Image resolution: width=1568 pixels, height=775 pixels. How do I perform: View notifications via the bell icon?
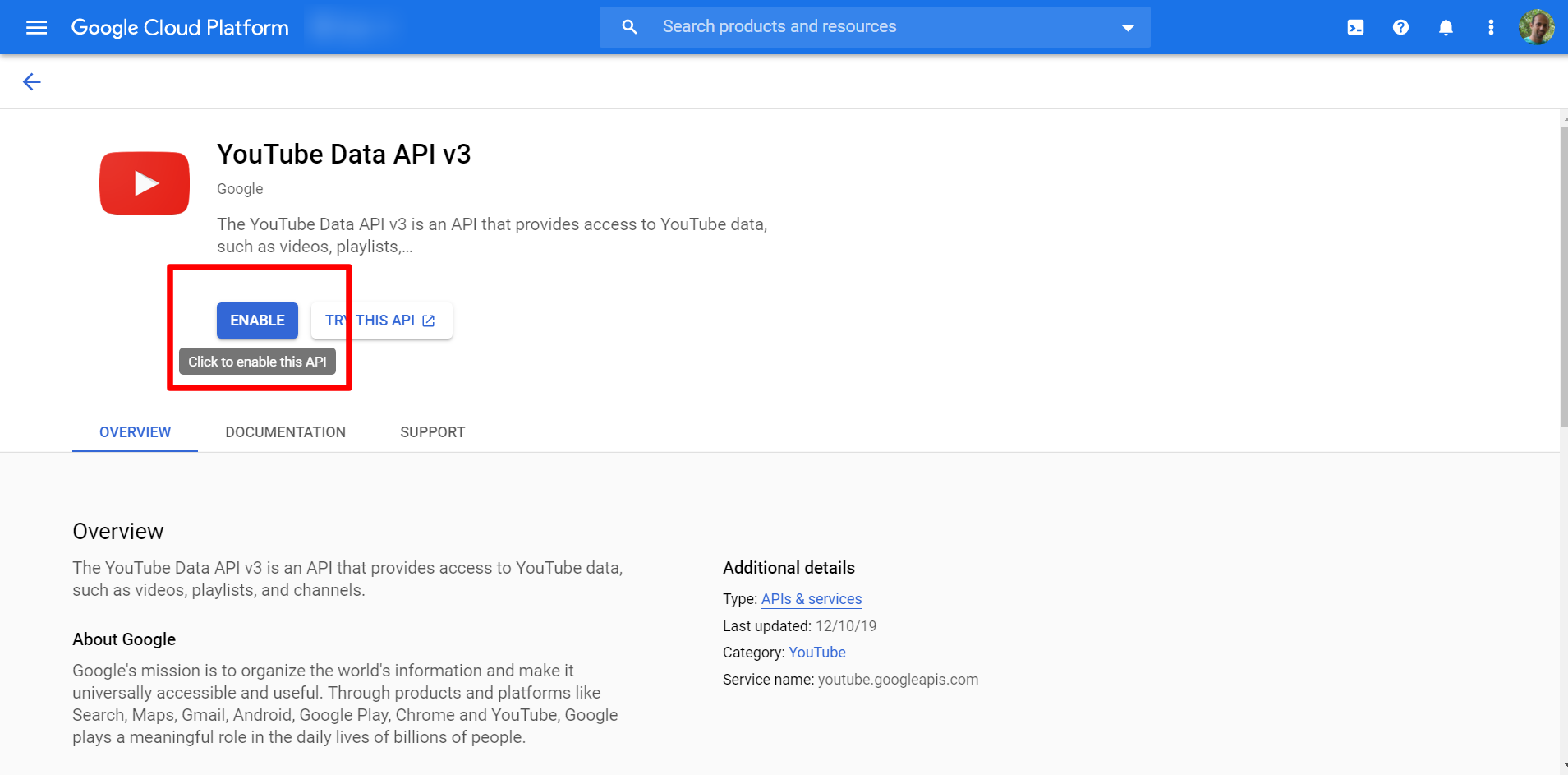[1446, 27]
